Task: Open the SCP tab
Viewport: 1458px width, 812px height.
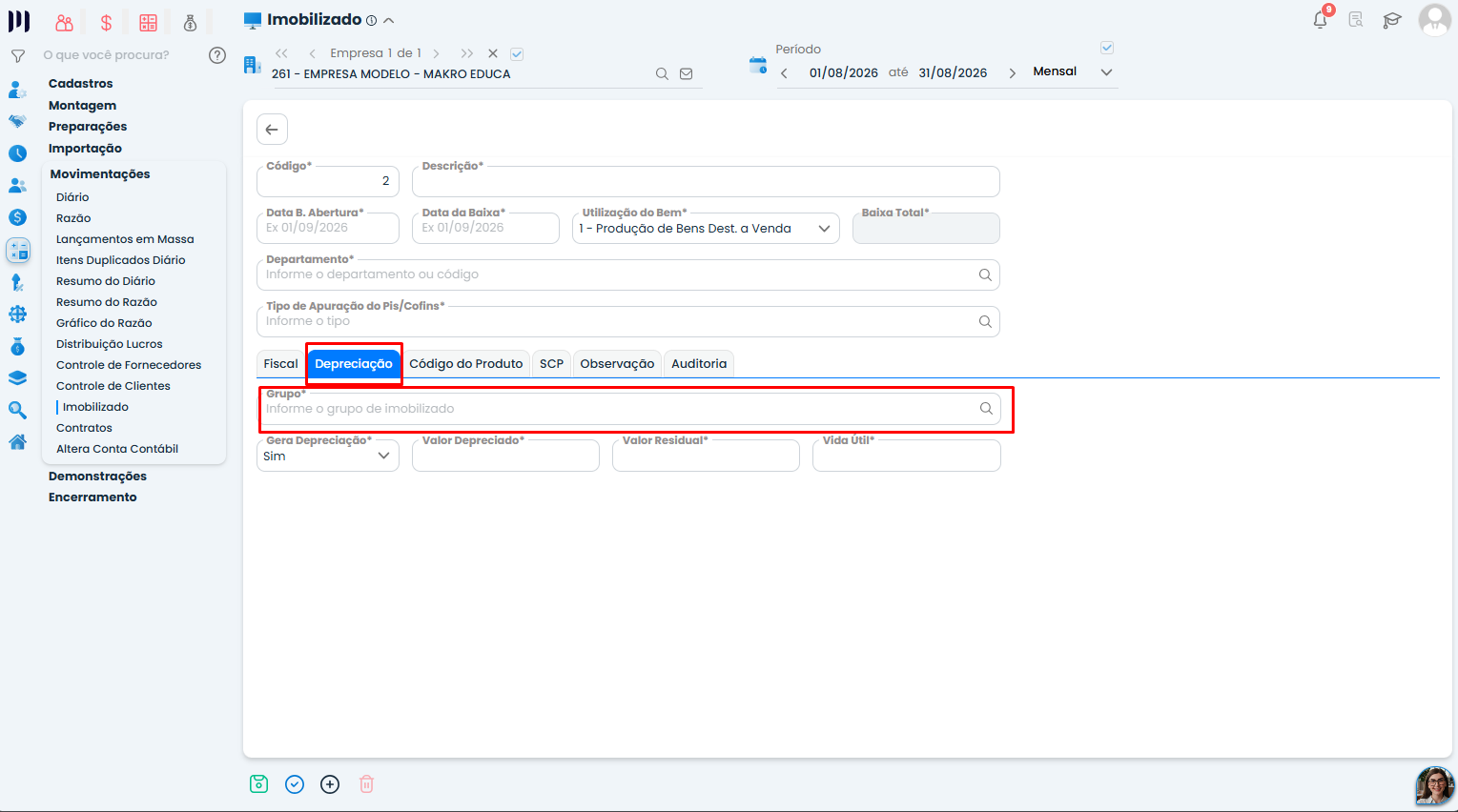Action: tap(551, 364)
